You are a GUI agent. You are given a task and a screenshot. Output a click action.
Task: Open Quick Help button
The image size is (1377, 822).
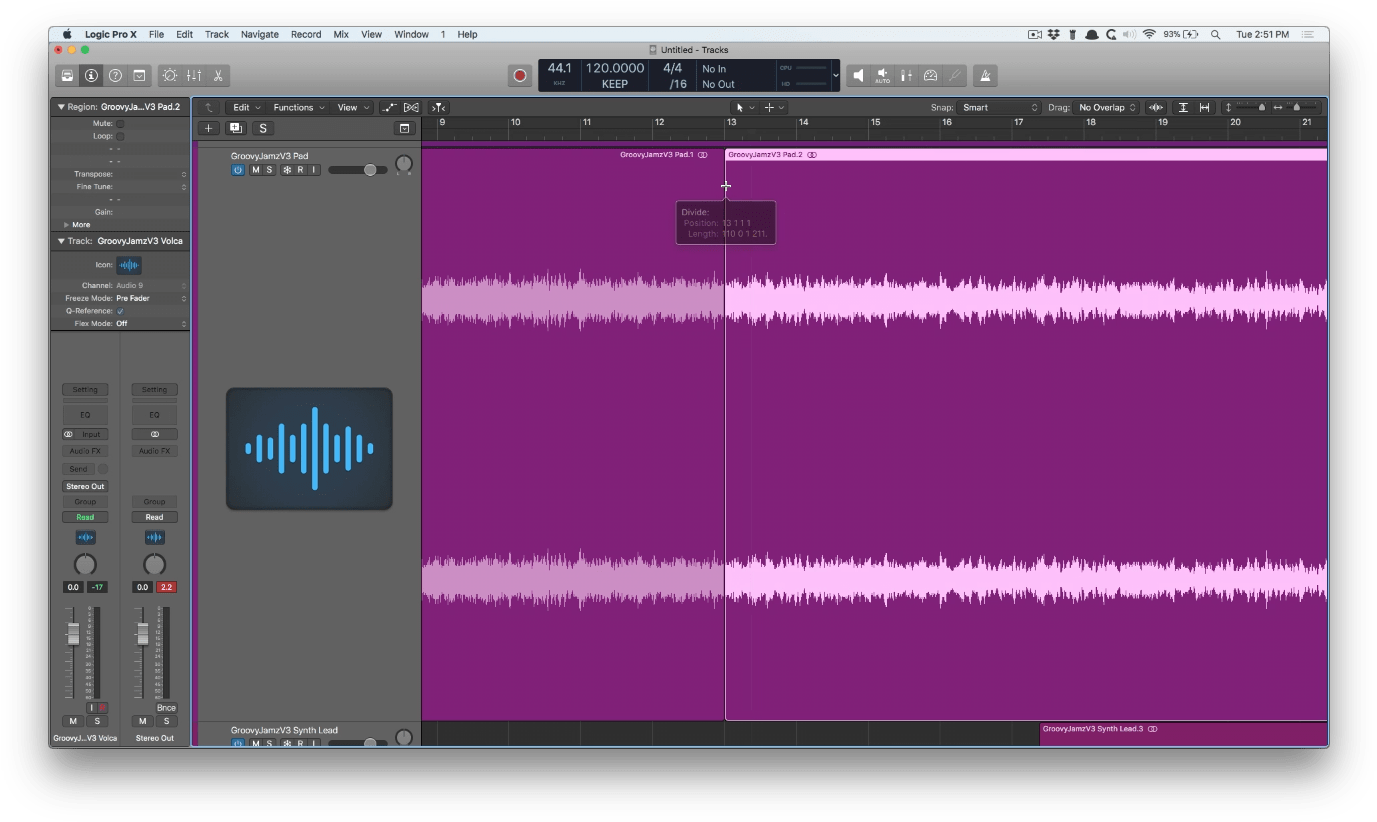(115, 76)
